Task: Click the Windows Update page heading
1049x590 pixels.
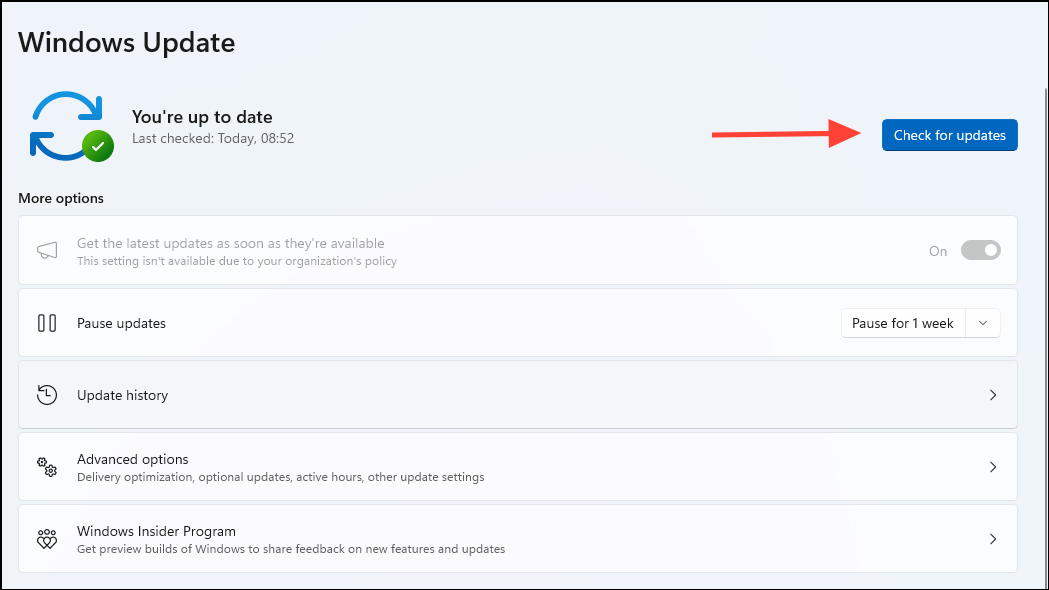Action: tap(126, 43)
